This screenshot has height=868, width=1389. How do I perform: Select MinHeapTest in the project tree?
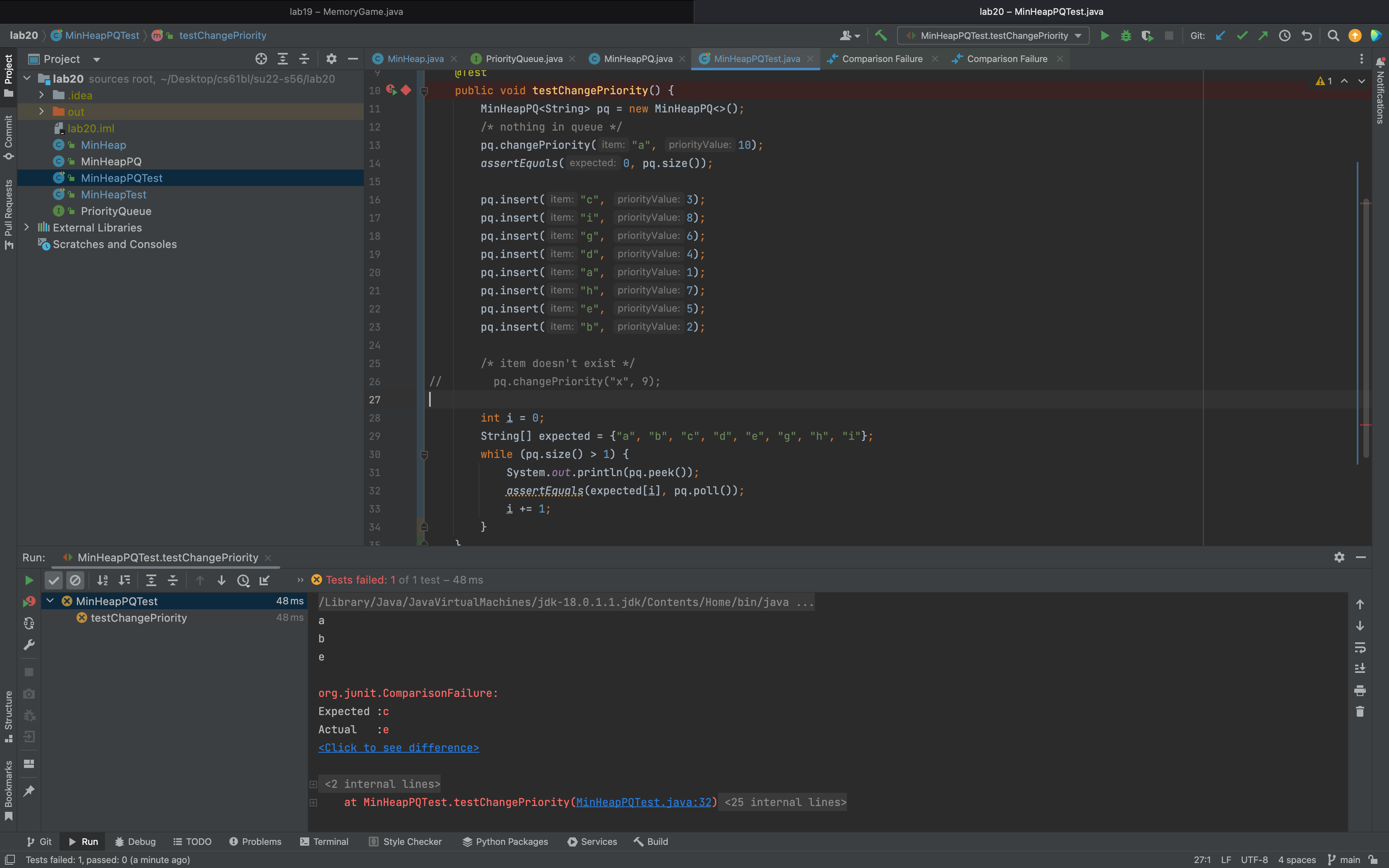point(113,195)
